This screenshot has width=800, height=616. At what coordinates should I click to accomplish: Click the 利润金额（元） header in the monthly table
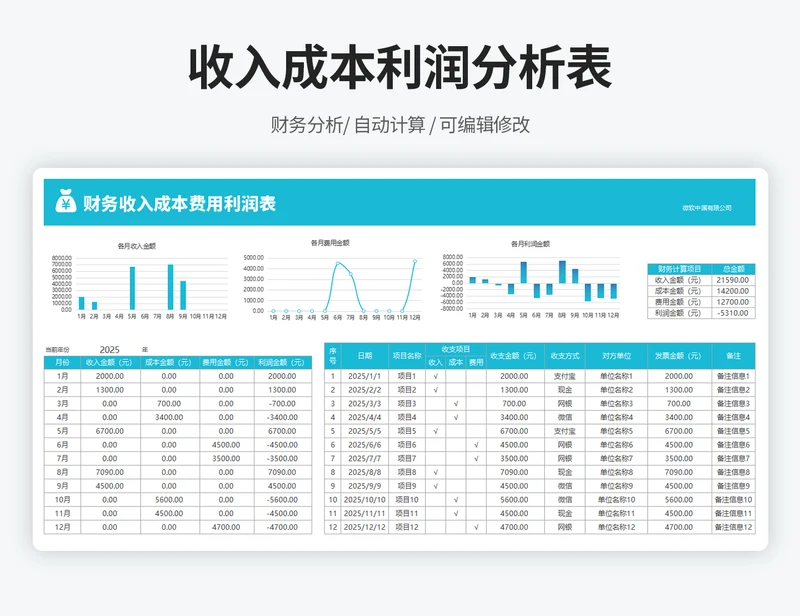[282, 362]
